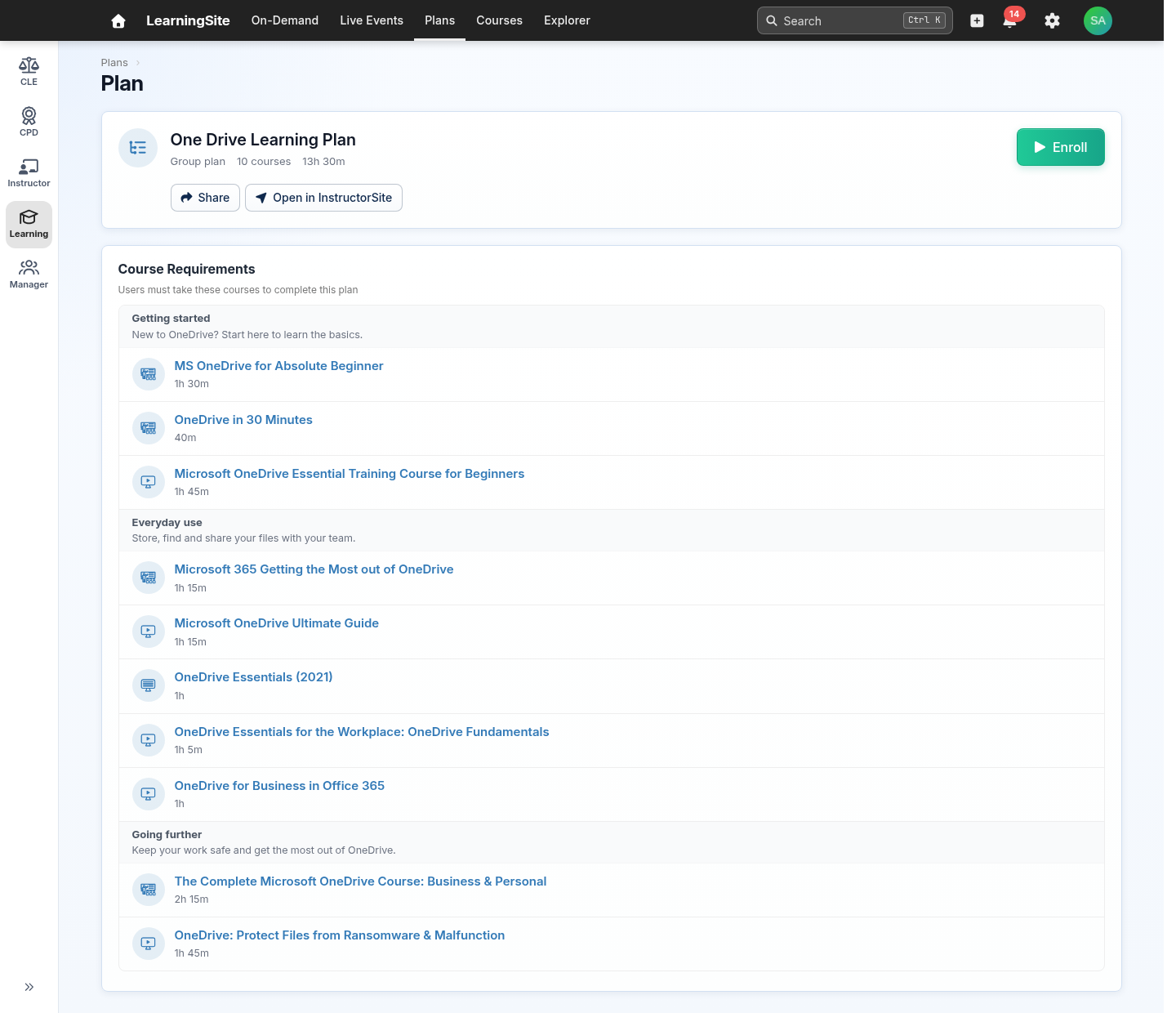Click icon beside OneDrive Essentials (2021)
This screenshot has width=1176, height=1013.
(148, 685)
